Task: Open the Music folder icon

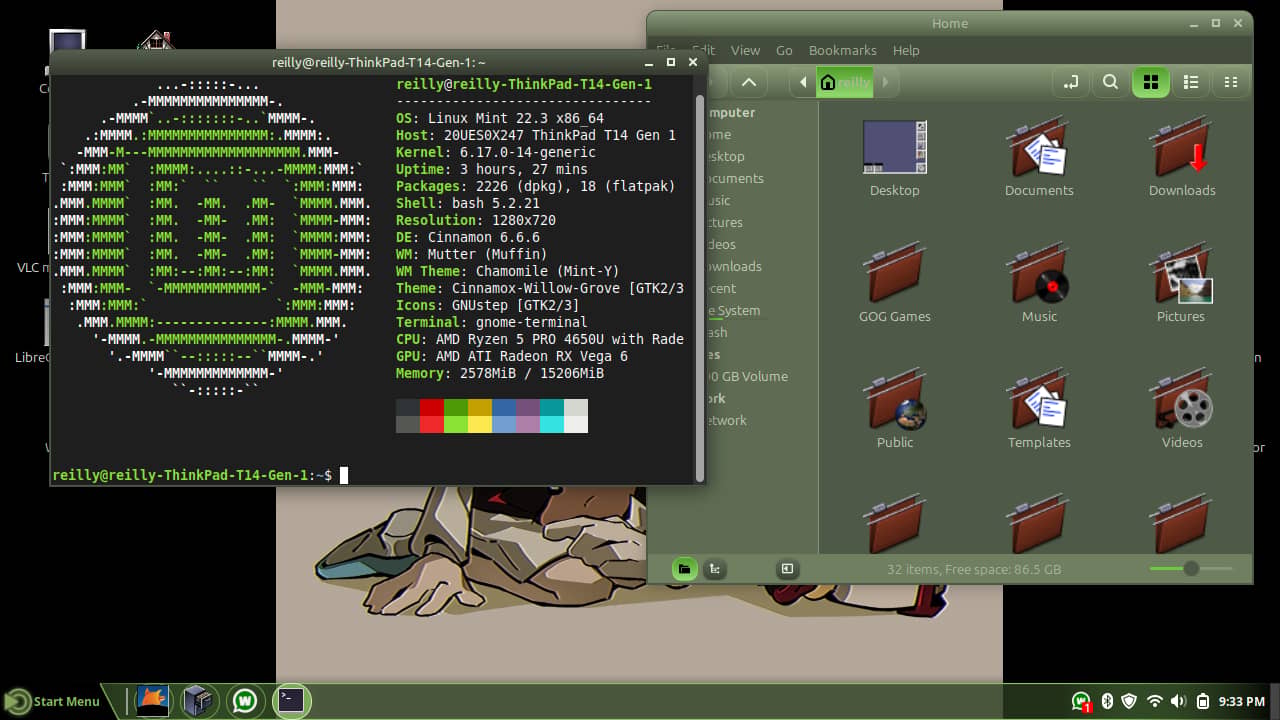Action: click(1038, 273)
